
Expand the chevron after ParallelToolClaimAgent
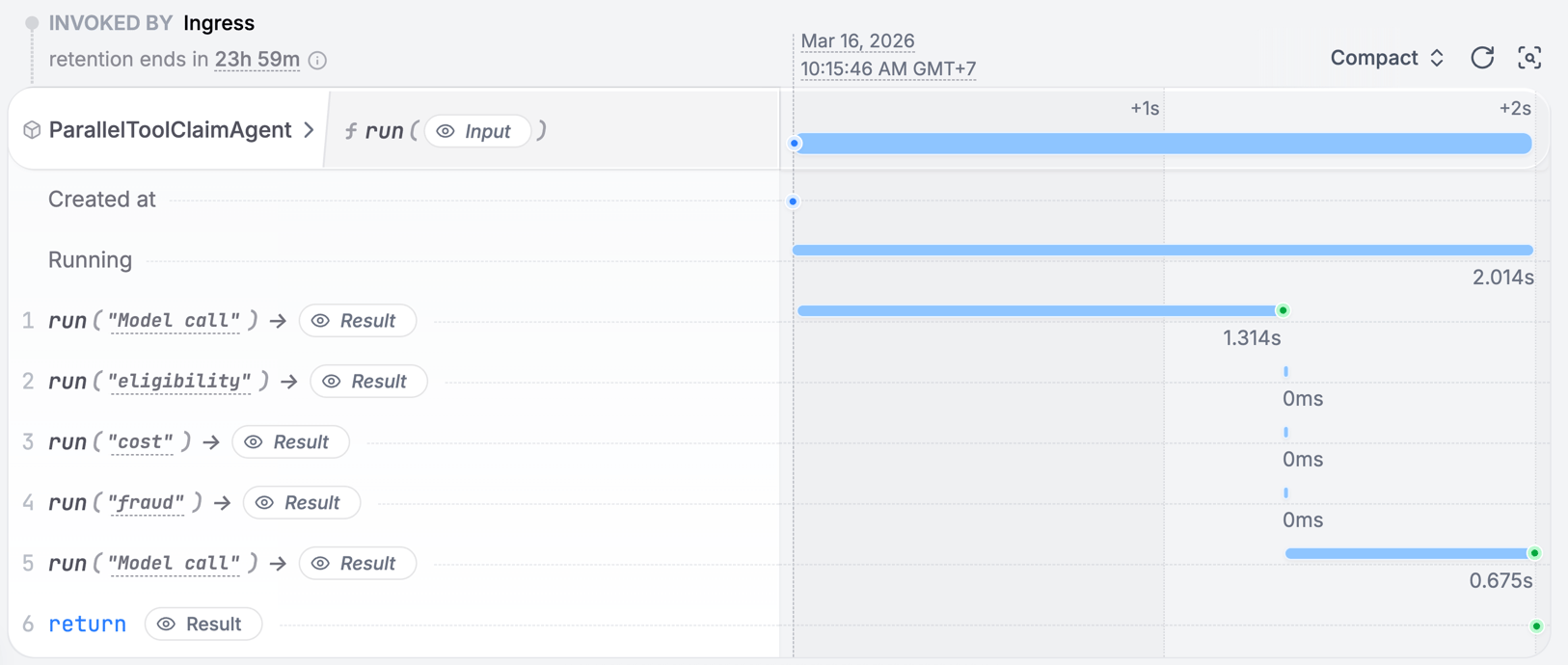(x=309, y=130)
